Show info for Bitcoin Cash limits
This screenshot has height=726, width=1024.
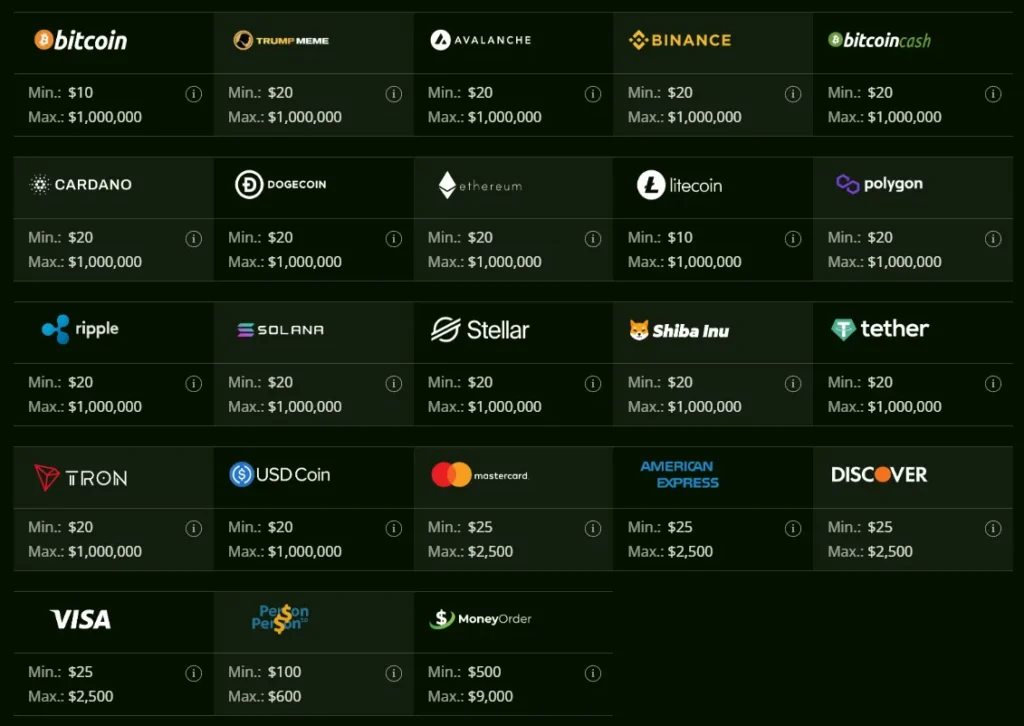[x=993, y=94]
